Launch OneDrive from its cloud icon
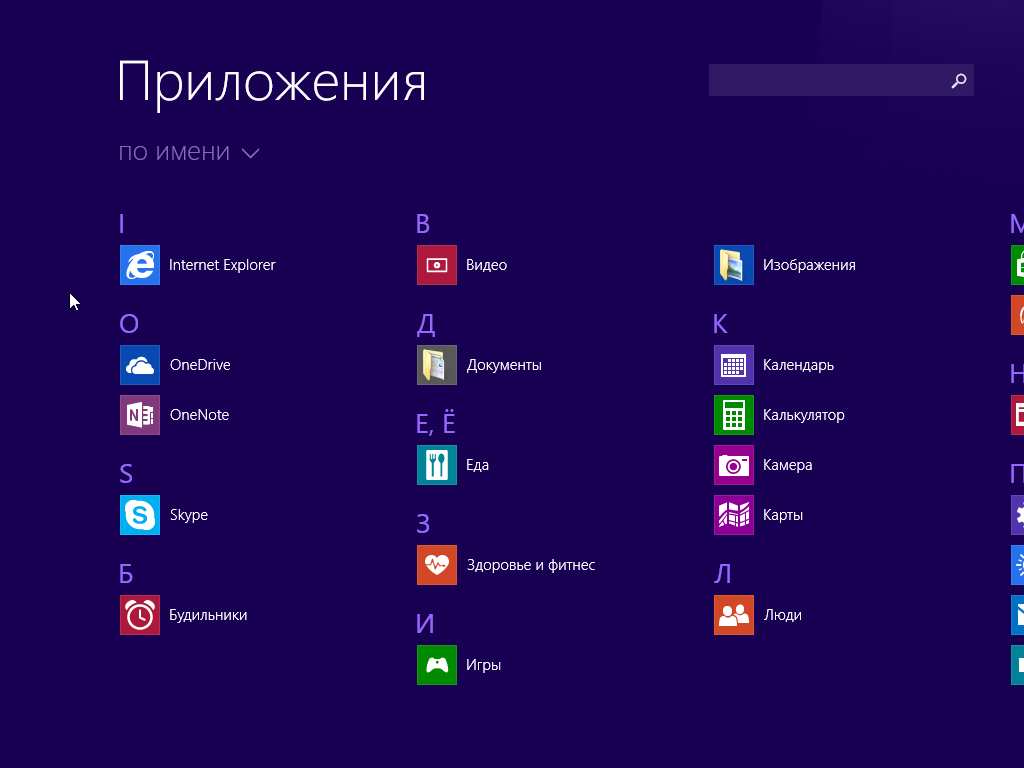The width and height of the screenshot is (1024, 768). 139,365
